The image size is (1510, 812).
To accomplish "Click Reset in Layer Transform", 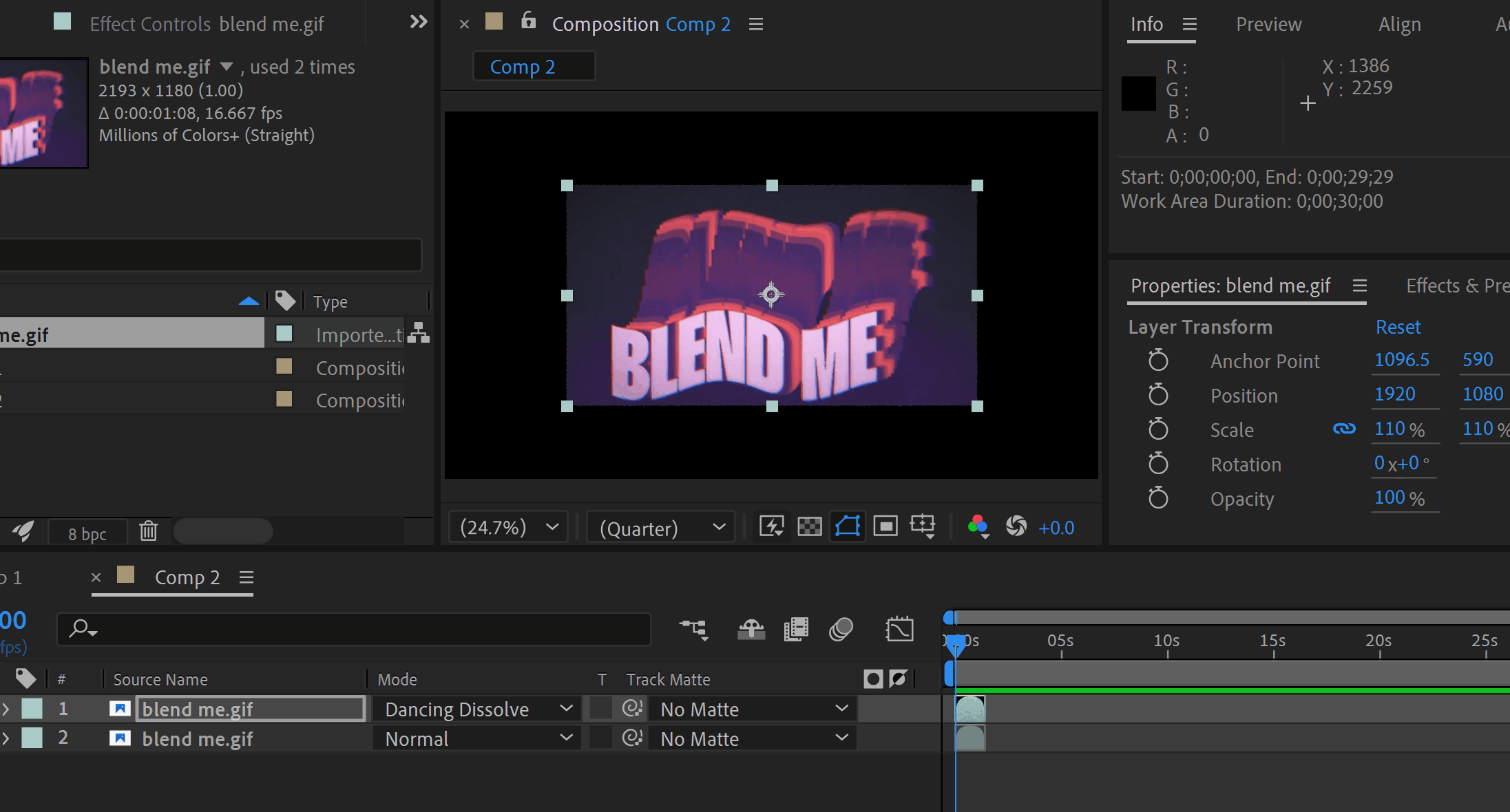I will tap(1398, 327).
